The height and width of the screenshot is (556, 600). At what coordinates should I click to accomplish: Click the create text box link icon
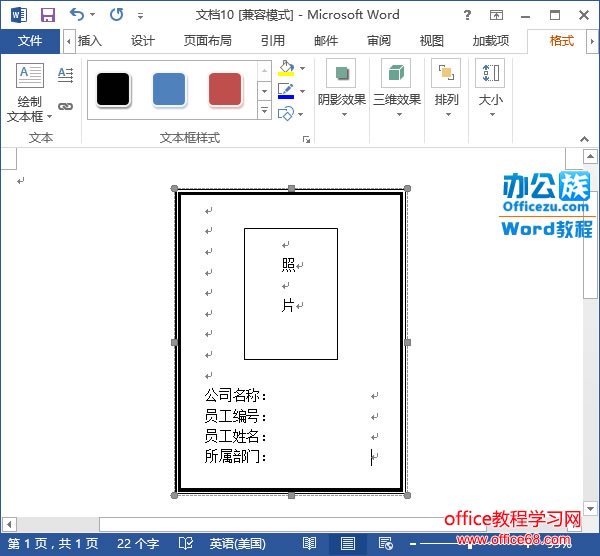(65, 106)
